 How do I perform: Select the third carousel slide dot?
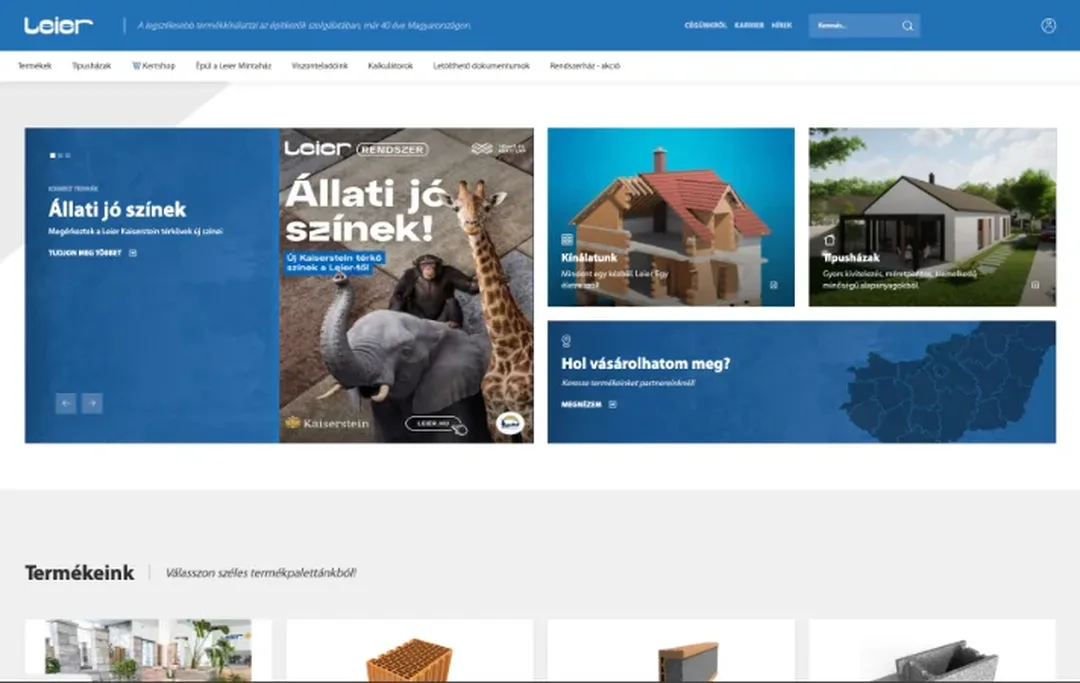[x=68, y=156]
